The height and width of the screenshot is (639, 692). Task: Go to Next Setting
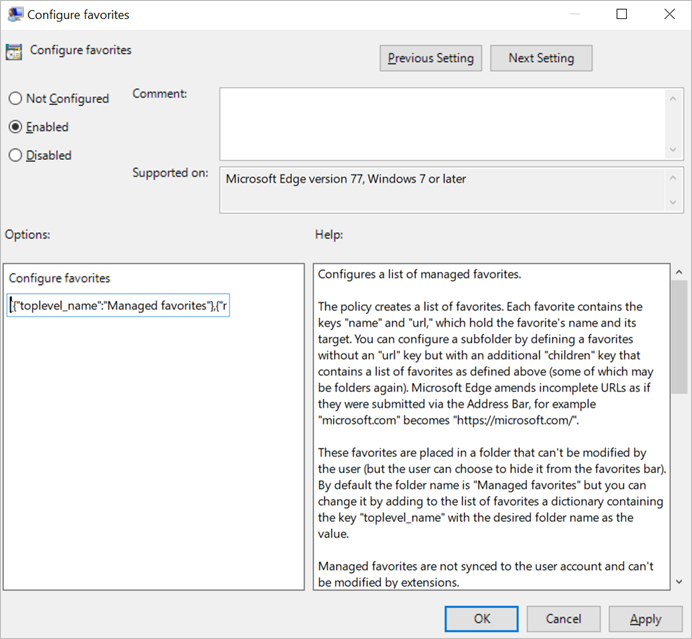pos(541,58)
